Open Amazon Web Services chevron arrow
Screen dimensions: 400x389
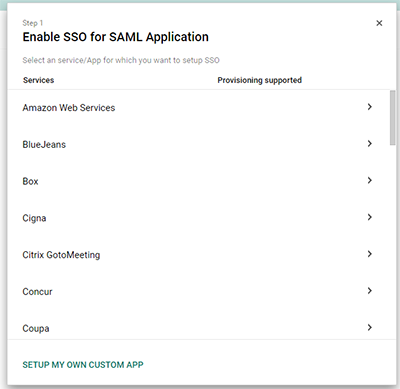[369, 107]
